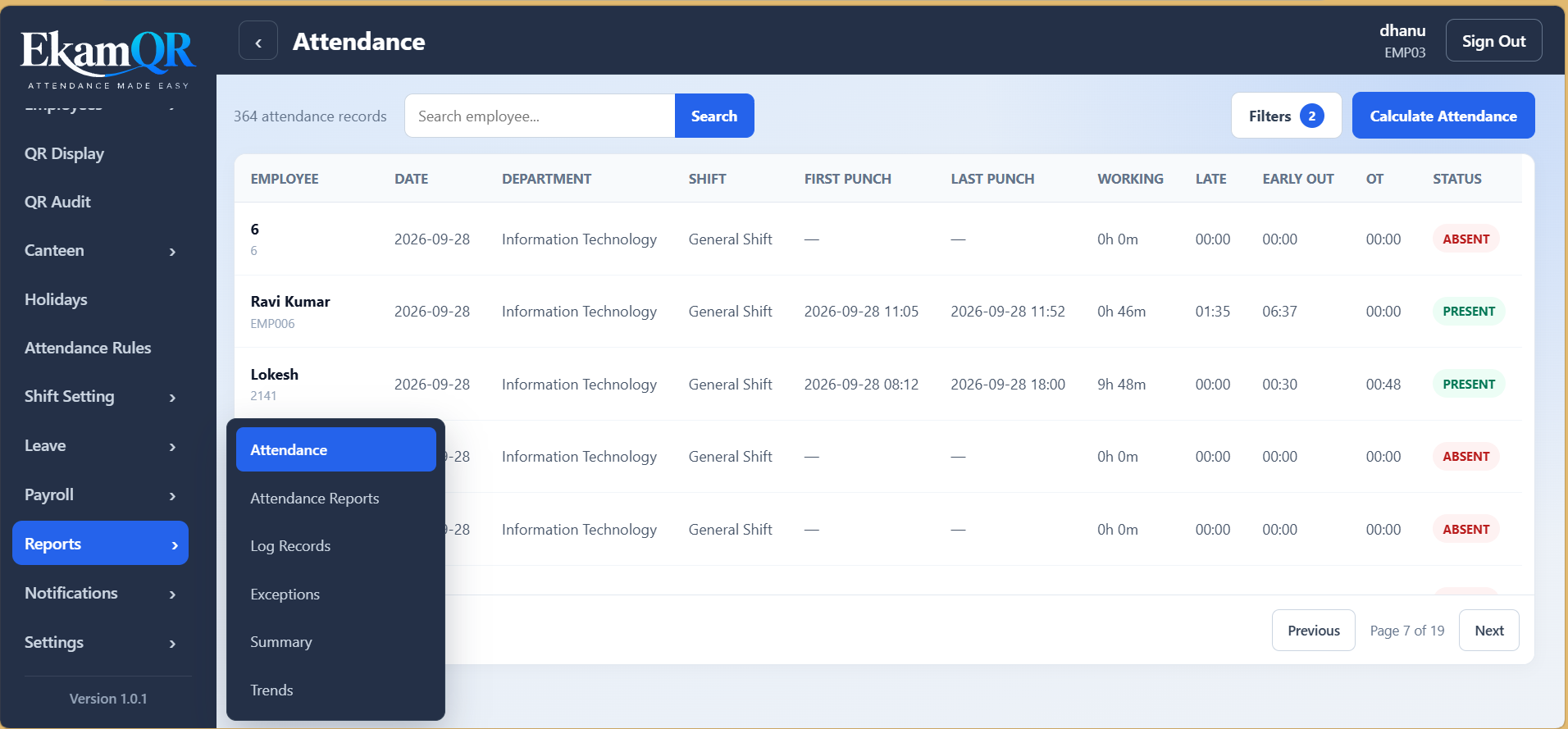The image size is (1568, 729).
Task: Expand the Shift Setting submenu
Action: [100, 397]
